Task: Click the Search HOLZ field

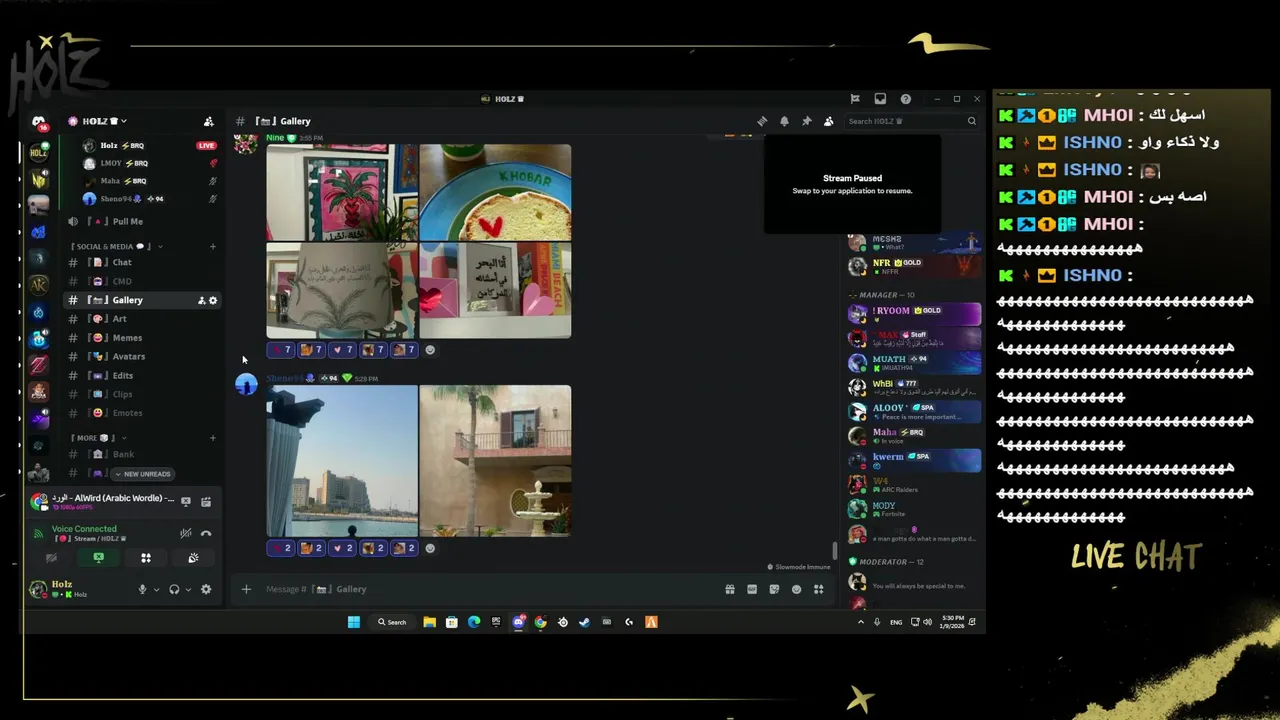Action: (911, 121)
